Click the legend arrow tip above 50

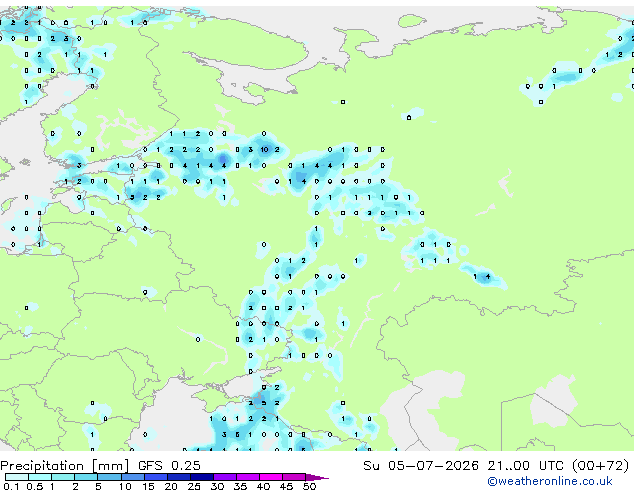(317, 477)
